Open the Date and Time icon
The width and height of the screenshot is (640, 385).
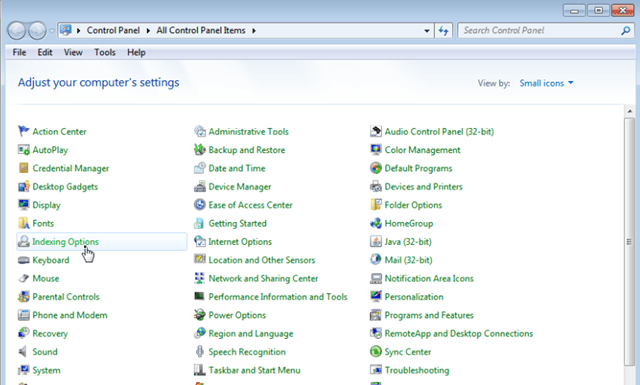tap(200, 168)
